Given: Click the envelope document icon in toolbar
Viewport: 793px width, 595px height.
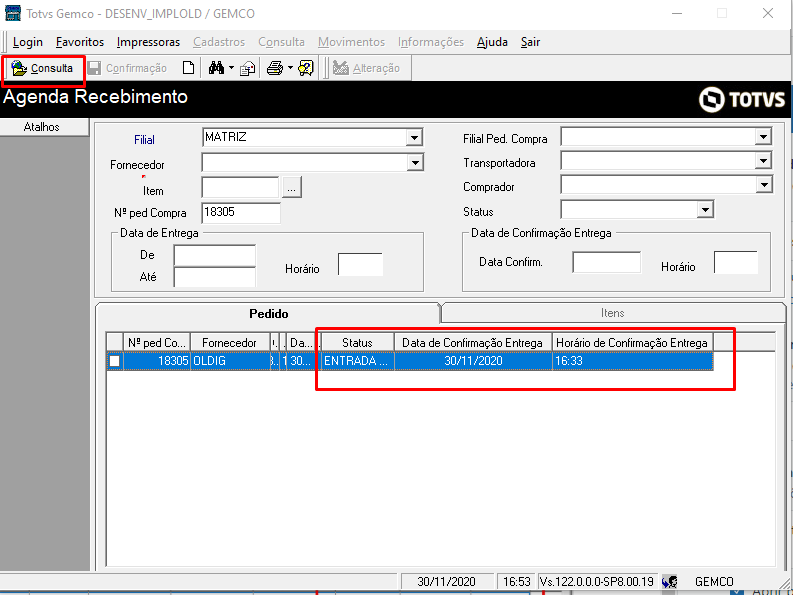Looking at the screenshot, I should [248, 68].
